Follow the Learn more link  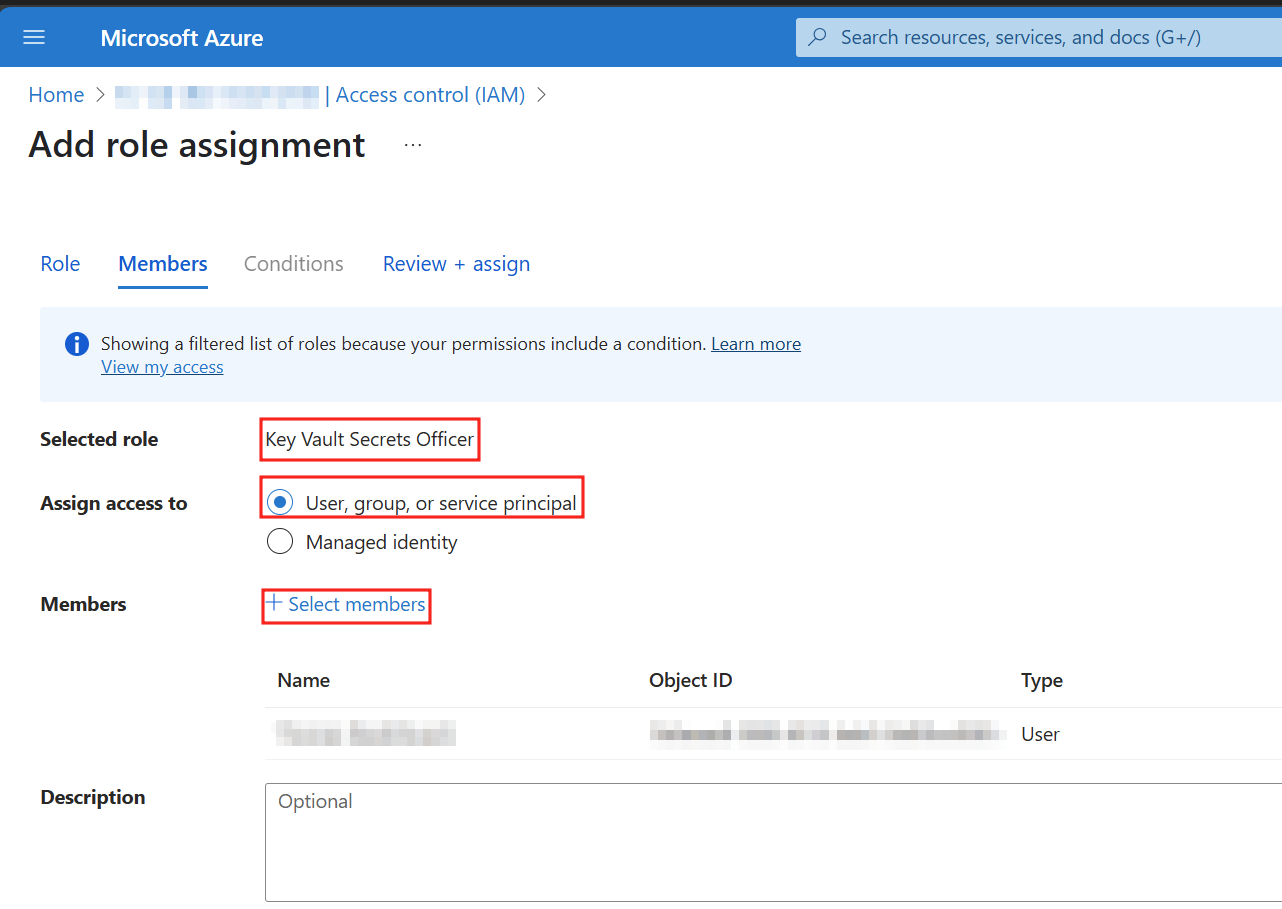[756, 344]
